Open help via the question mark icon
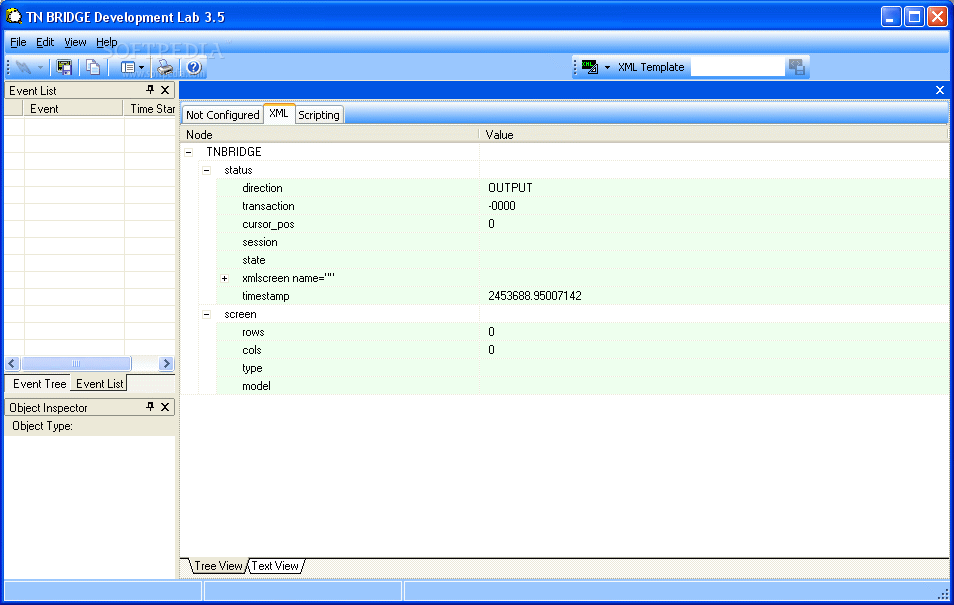 [x=193, y=68]
